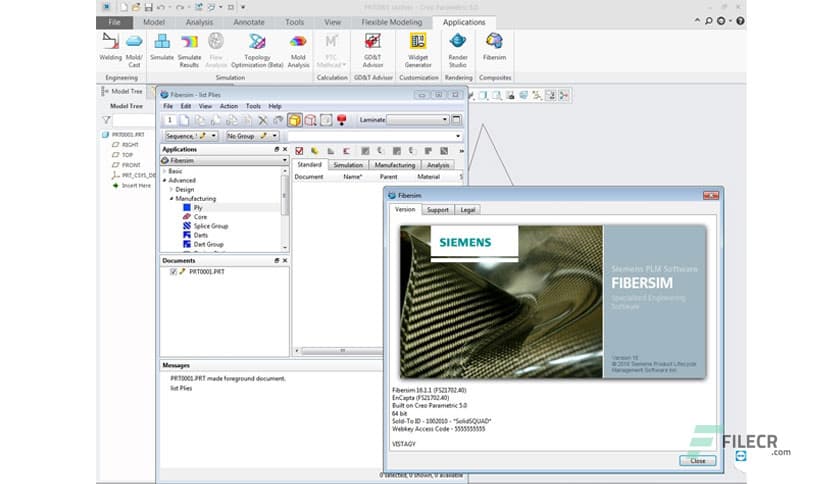Click the search magnifier icon at the ribbon's right end
This screenshot has height=484, width=836.
[x=709, y=21]
